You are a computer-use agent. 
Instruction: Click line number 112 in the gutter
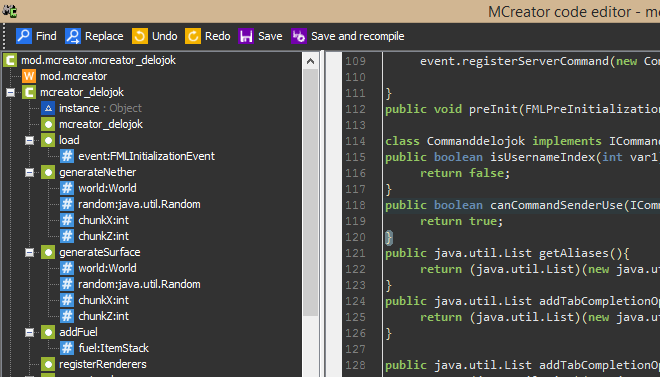[355, 109]
